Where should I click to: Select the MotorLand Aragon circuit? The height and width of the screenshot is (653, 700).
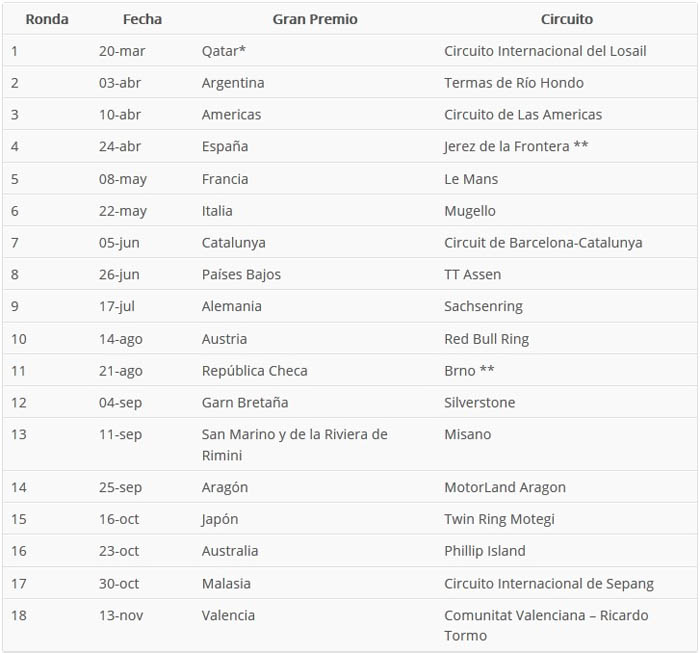coord(505,487)
